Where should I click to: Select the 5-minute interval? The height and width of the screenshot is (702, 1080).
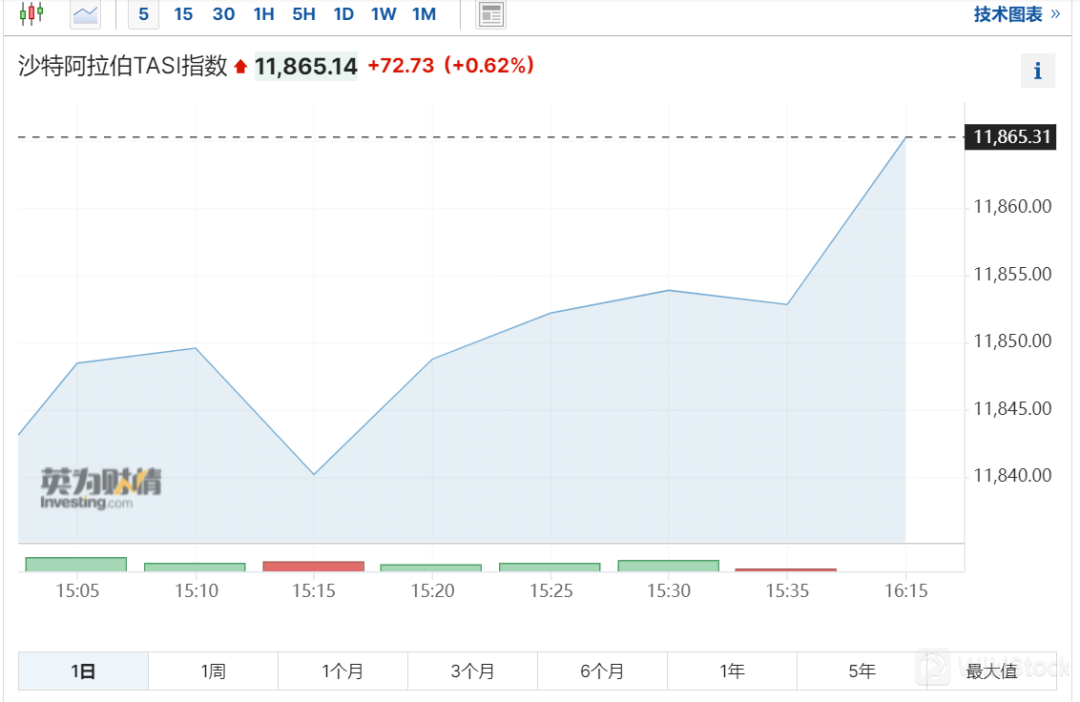point(144,14)
